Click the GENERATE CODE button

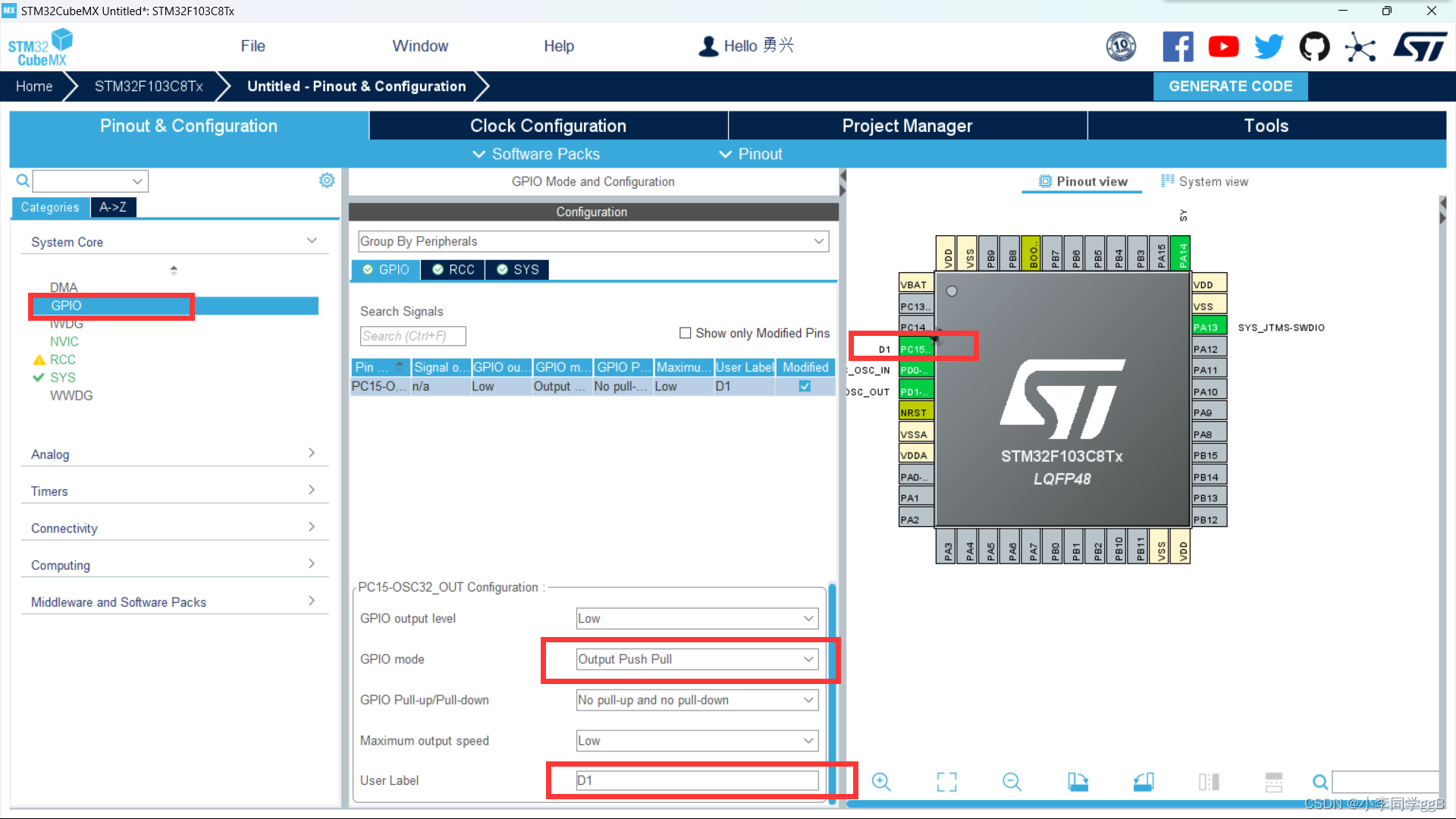(1230, 86)
